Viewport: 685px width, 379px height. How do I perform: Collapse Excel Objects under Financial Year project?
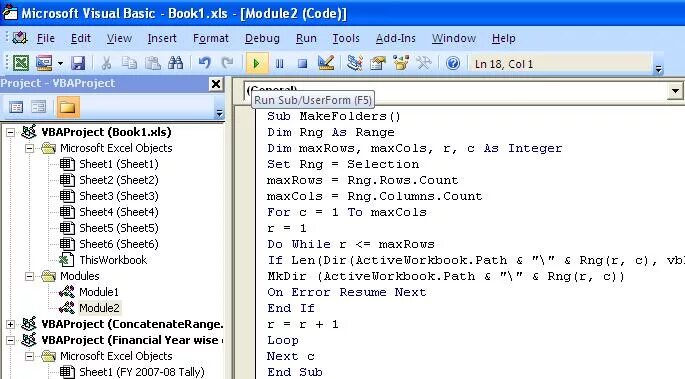29,356
